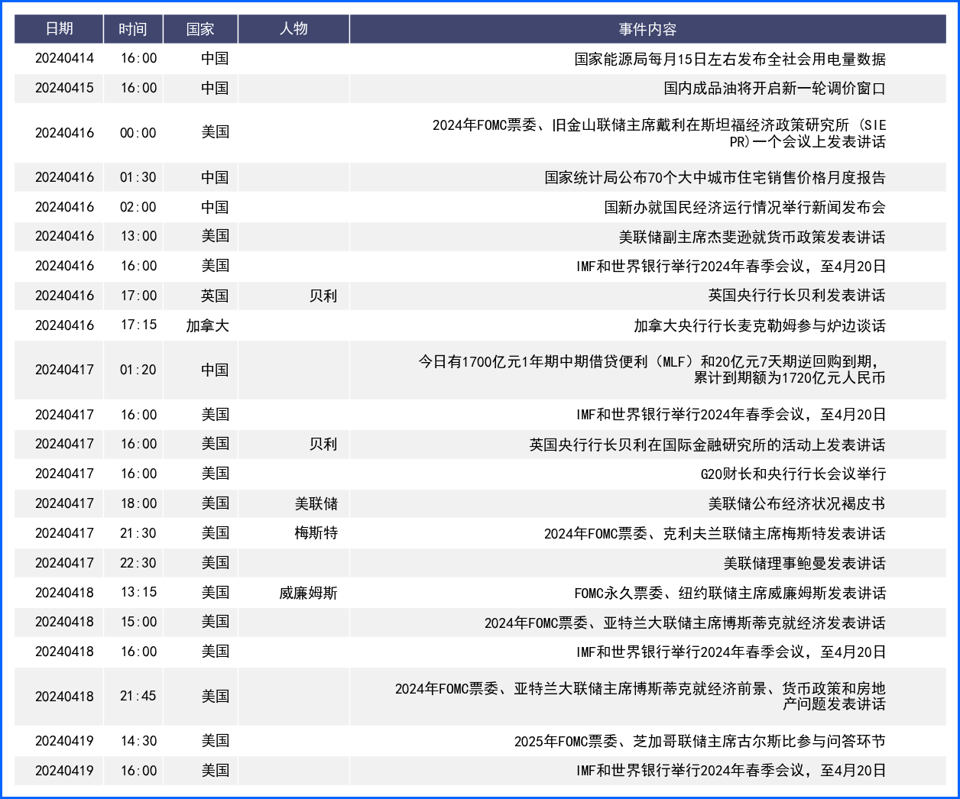
Task: Select the time cell 14:30
Action: coord(138,741)
